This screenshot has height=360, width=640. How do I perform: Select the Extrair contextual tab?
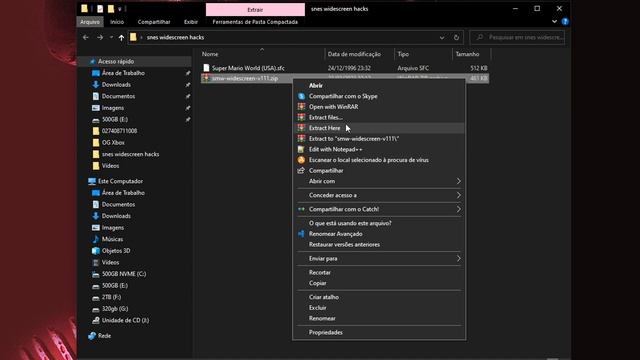pyautogui.click(x=255, y=9)
